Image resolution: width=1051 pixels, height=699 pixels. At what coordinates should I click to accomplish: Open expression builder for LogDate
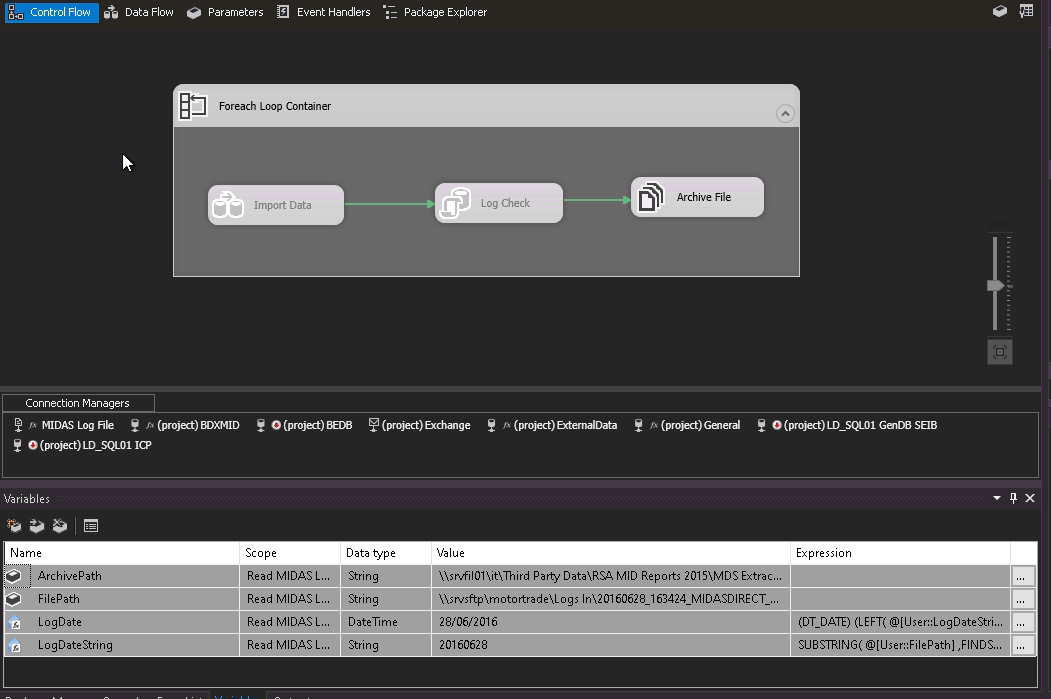click(x=1022, y=623)
